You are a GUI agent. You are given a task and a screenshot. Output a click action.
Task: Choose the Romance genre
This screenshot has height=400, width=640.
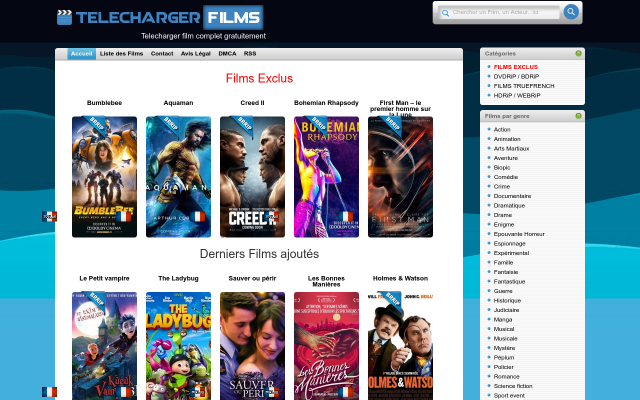pyautogui.click(x=507, y=377)
